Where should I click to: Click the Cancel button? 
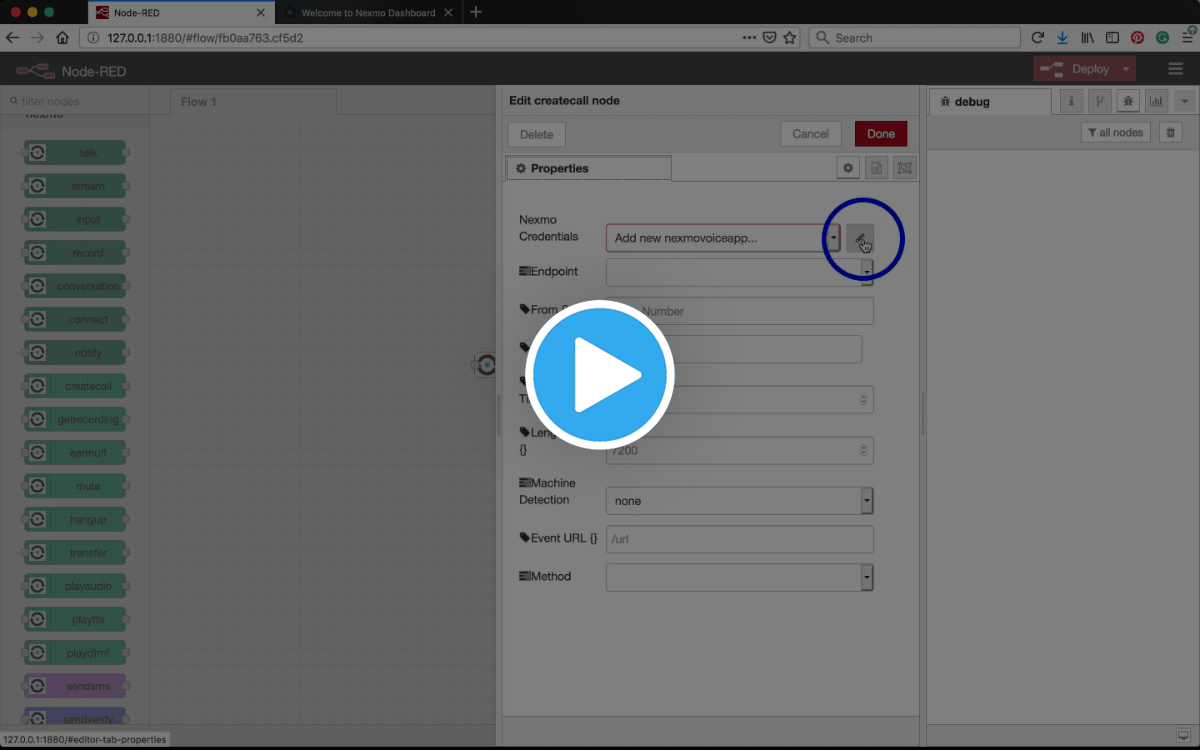[x=810, y=134]
